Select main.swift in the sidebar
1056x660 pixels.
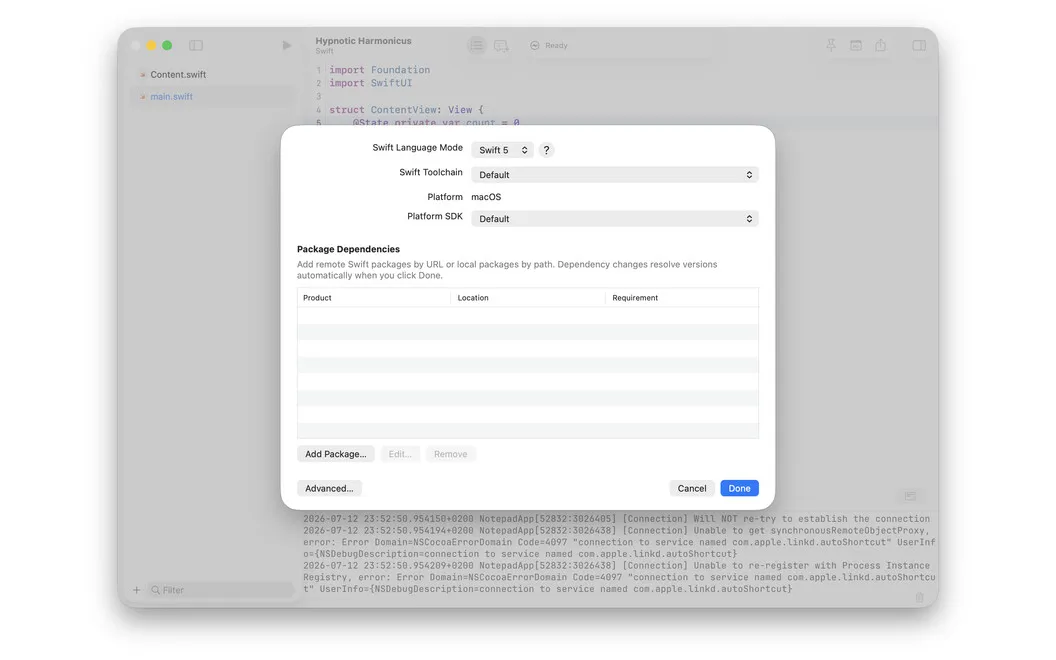(213, 96)
